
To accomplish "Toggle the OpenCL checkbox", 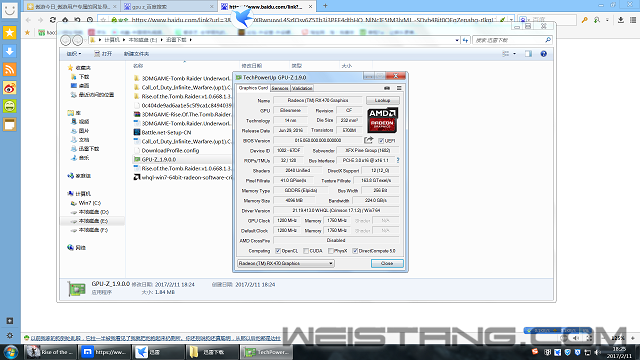I will click(x=278, y=251).
